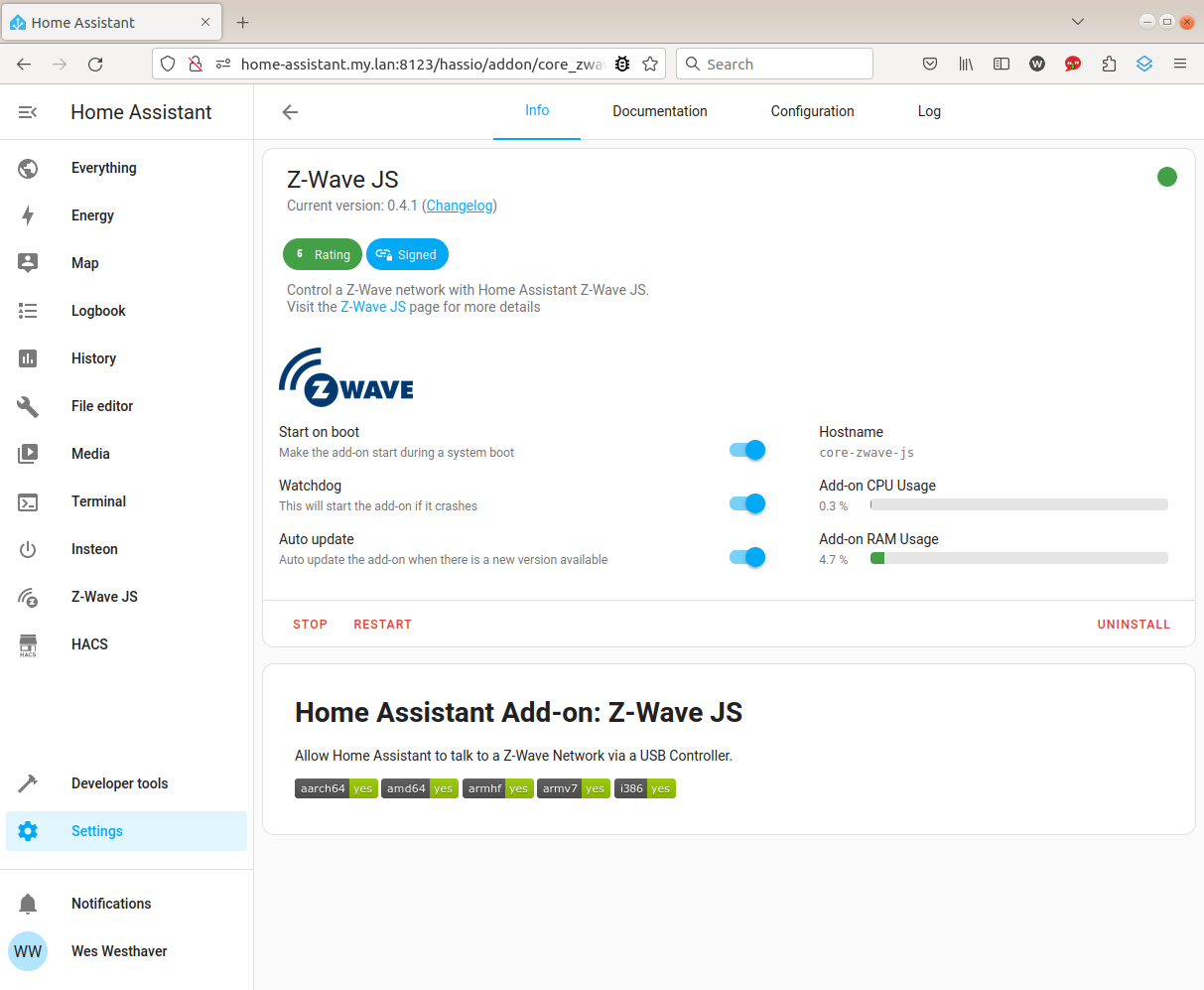The height and width of the screenshot is (990, 1204).
Task: Bookmark this page with the star icon
Action: (x=650, y=64)
